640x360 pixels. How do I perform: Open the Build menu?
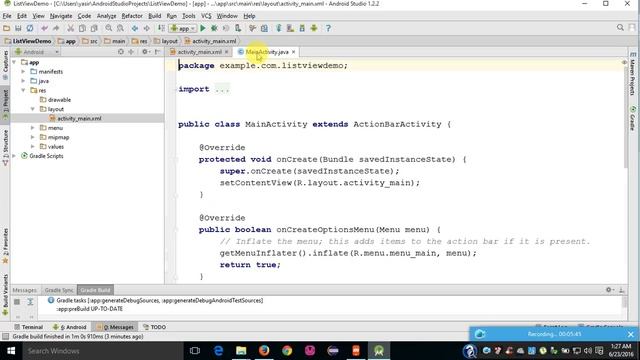[x=154, y=16]
